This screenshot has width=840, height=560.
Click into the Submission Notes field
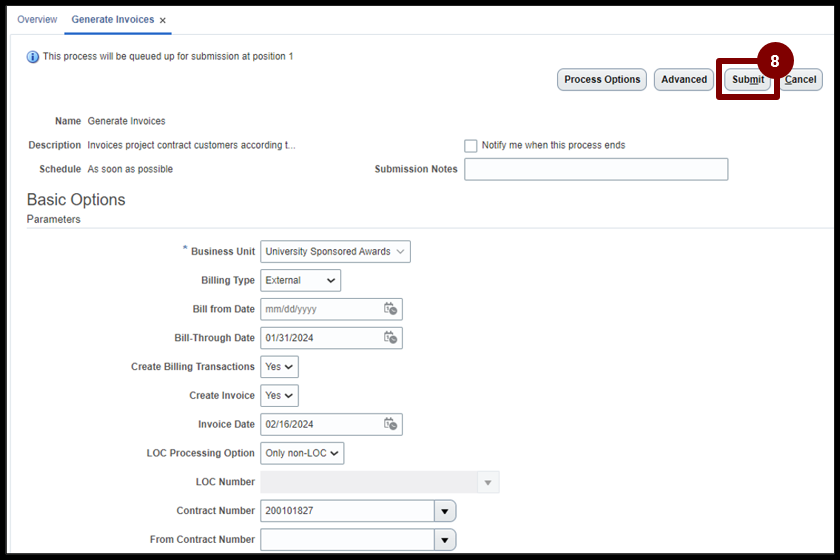[x=596, y=169]
